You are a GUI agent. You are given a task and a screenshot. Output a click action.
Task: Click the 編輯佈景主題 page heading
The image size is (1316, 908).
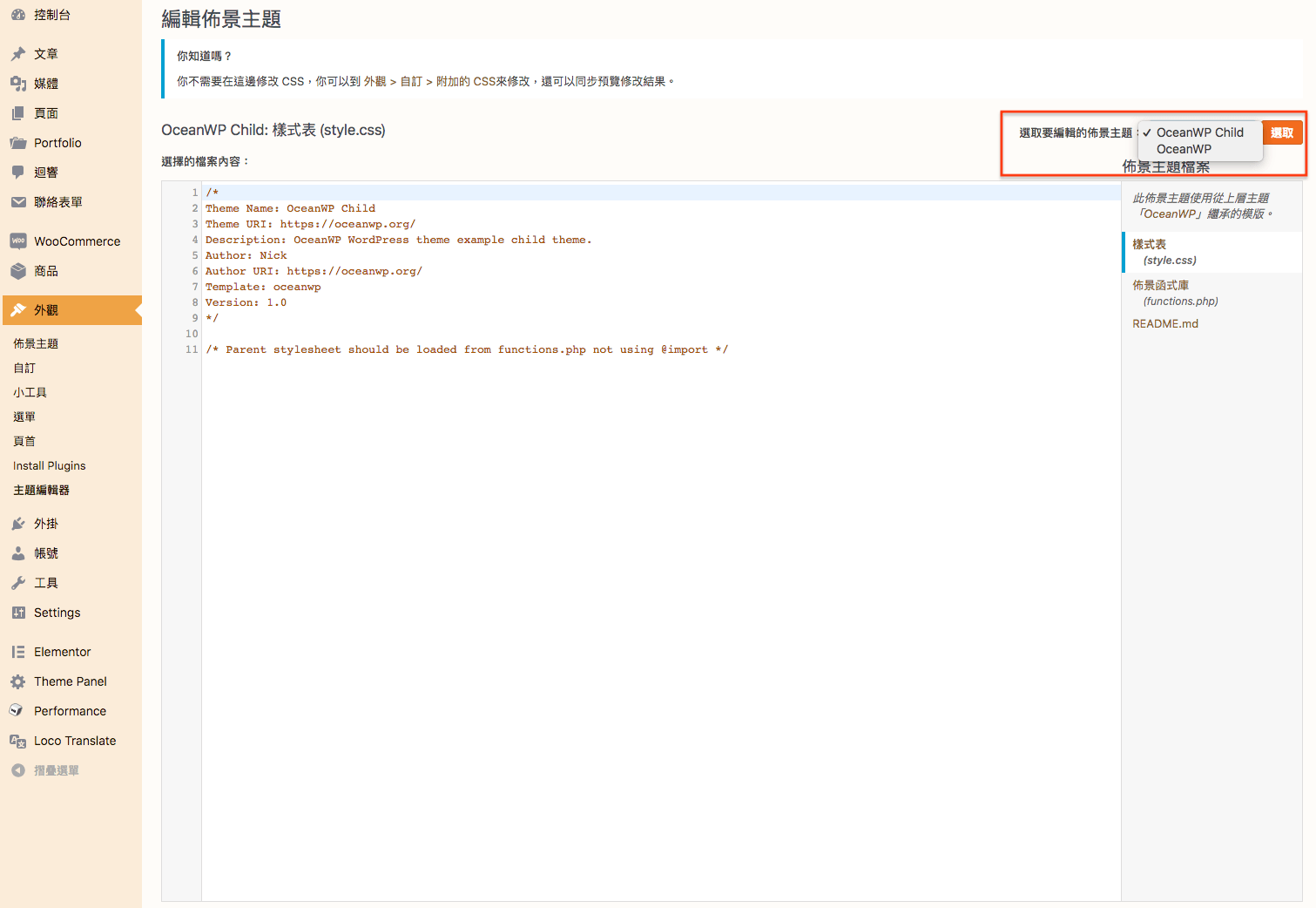click(x=221, y=19)
